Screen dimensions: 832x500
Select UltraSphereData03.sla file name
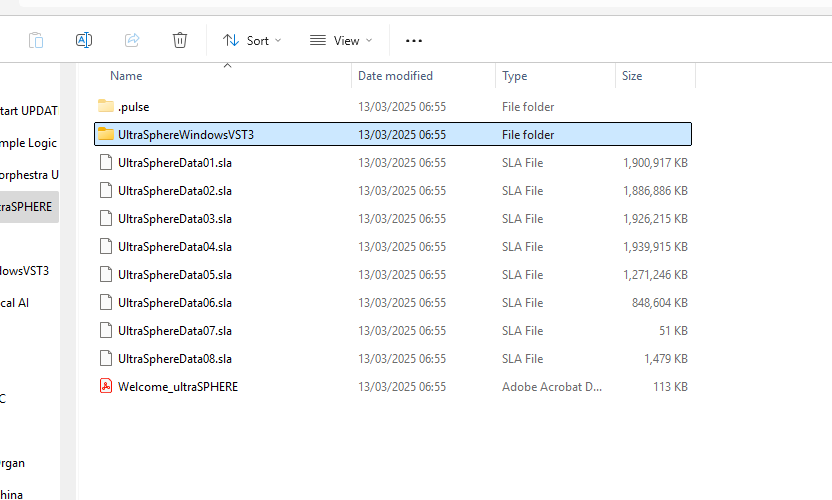click(175, 218)
